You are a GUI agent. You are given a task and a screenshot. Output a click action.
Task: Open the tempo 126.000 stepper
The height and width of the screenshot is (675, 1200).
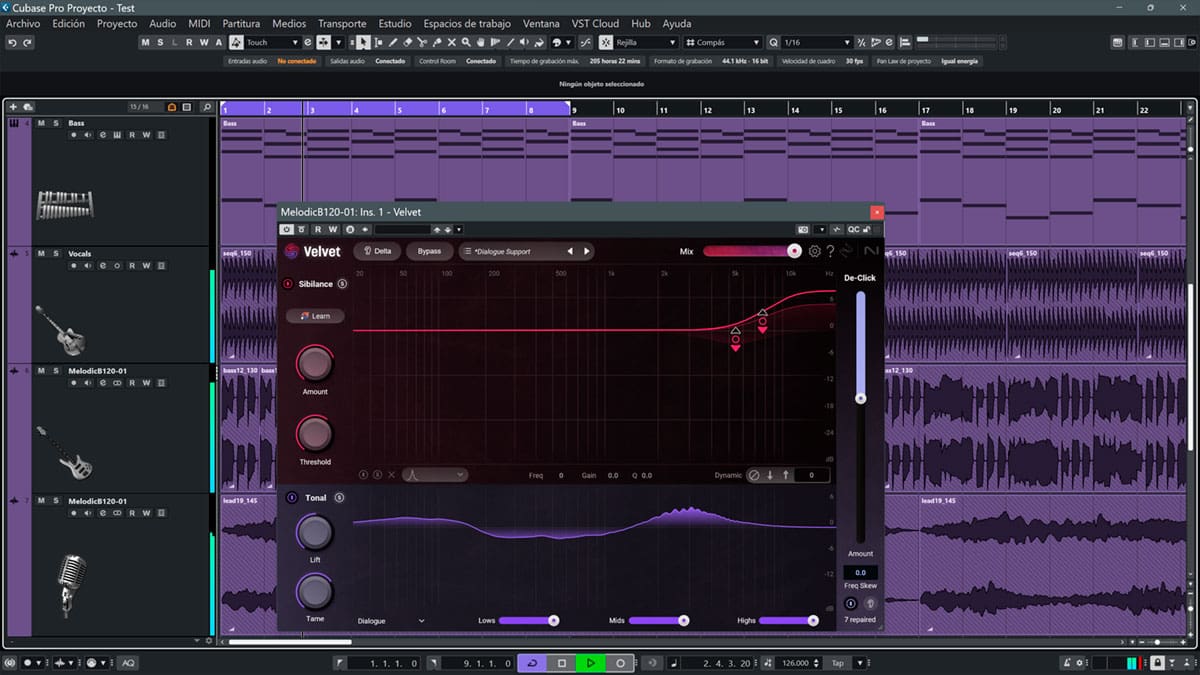(818, 663)
